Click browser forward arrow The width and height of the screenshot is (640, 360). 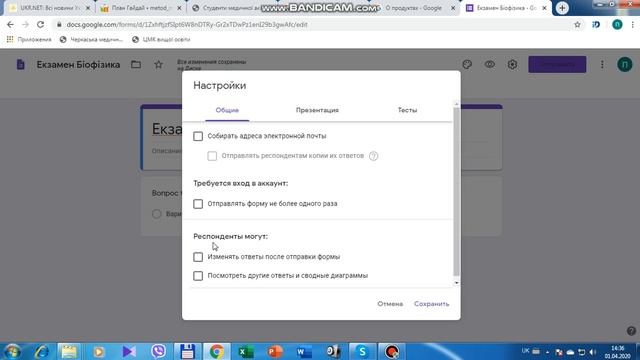(x=25, y=24)
